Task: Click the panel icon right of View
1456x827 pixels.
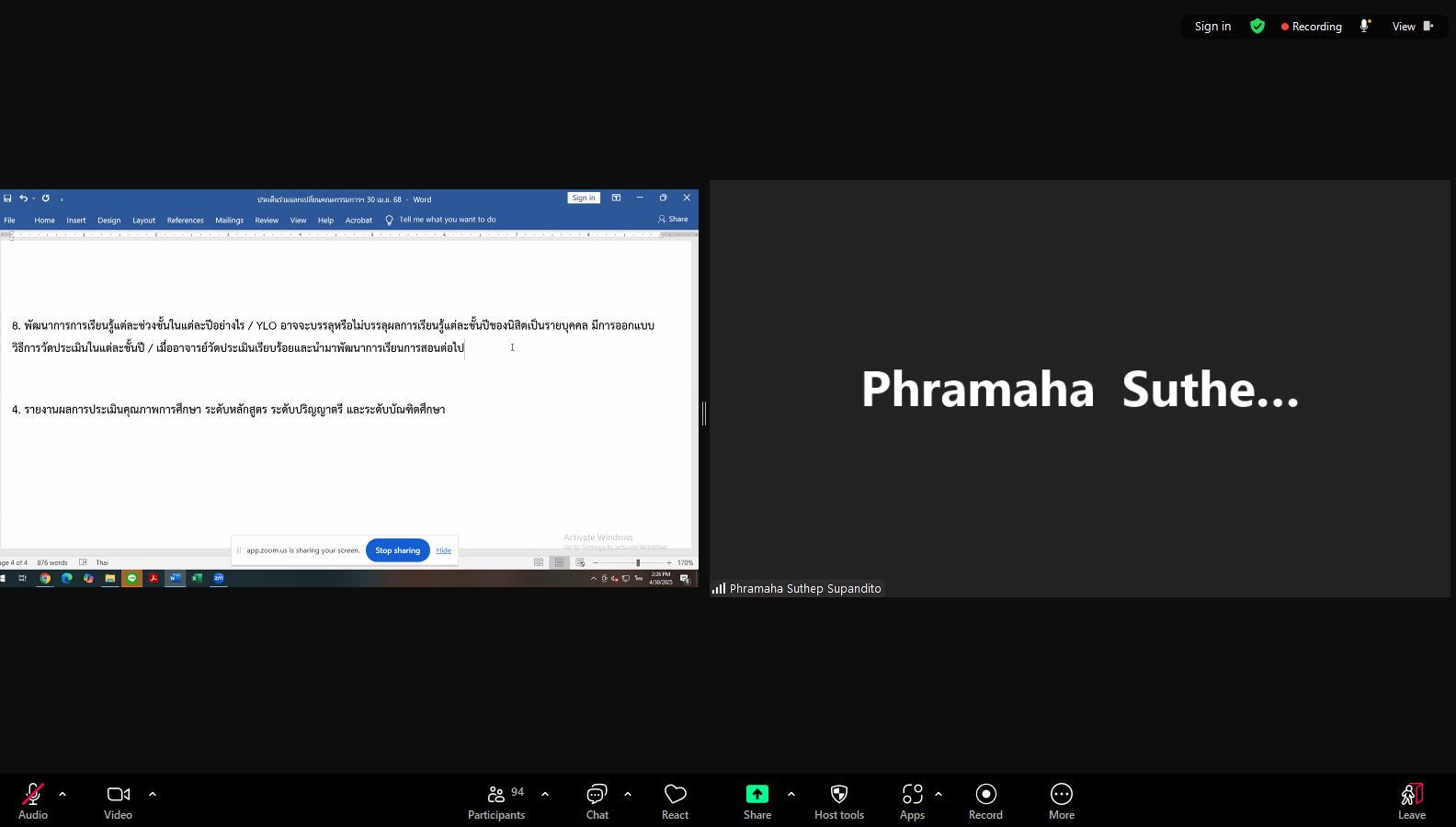Action: (1428, 27)
